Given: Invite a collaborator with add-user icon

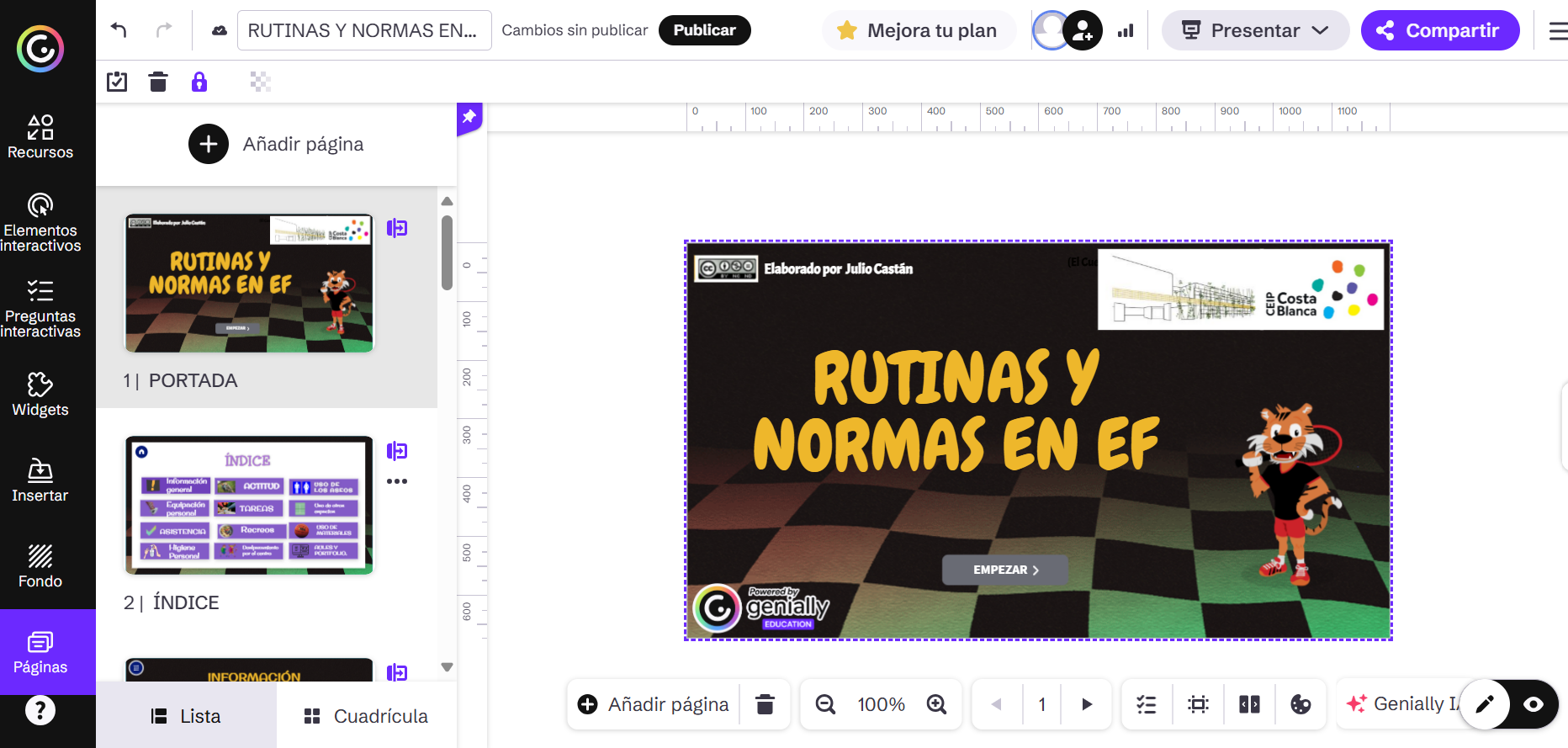Looking at the screenshot, I should point(1083,31).
